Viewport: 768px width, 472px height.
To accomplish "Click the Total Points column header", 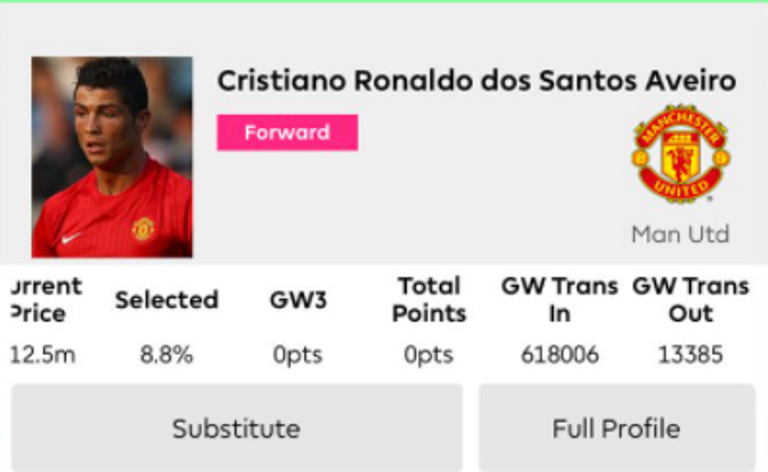I will tap(429, 300).
